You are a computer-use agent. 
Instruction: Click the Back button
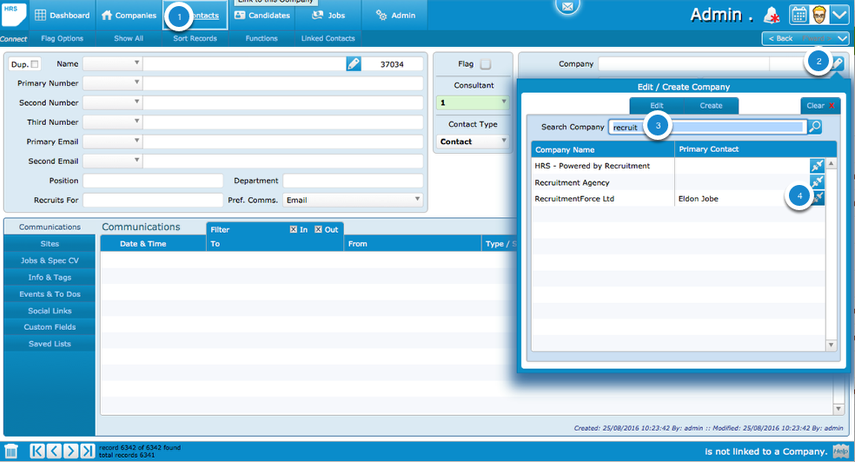tap(780, 38)
